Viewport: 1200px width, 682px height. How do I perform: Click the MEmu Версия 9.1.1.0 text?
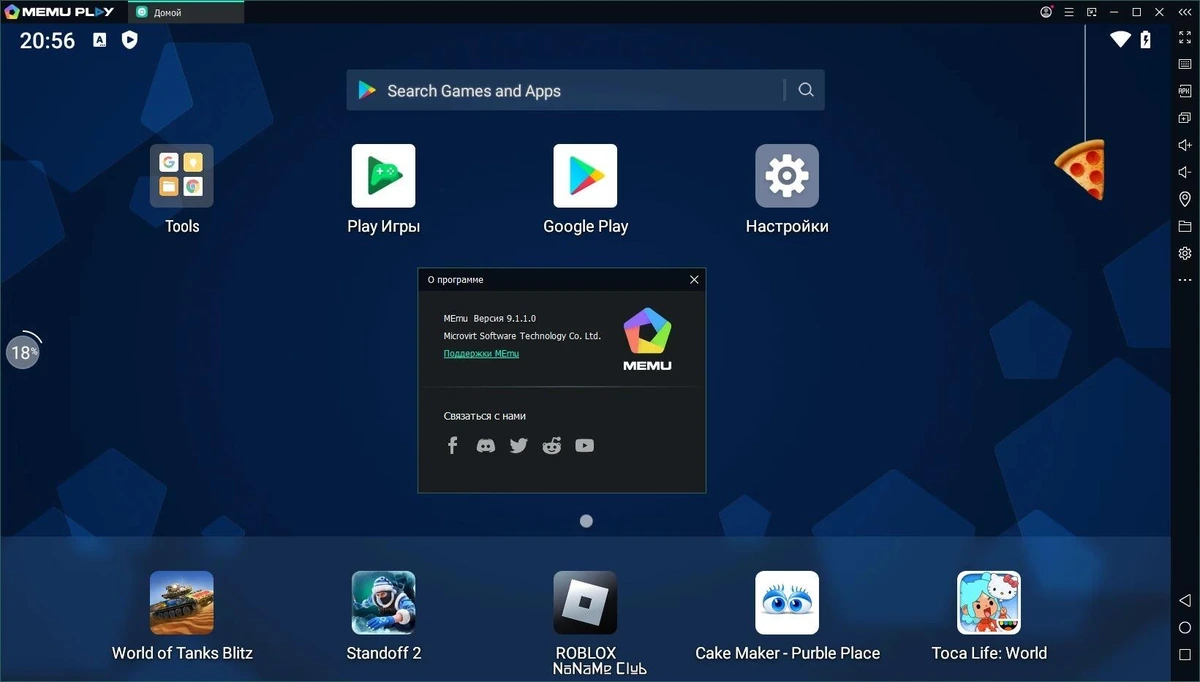pos(490,318)
